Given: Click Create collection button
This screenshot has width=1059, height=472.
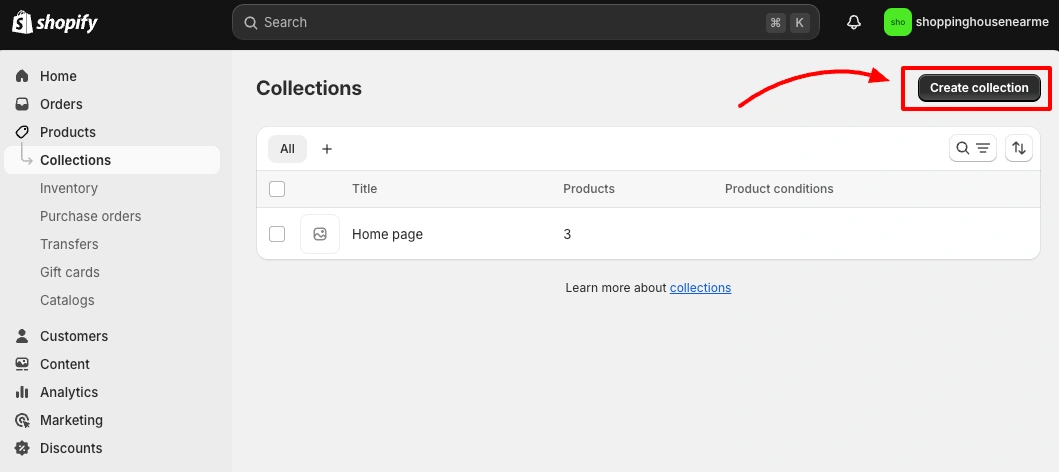Looking at the screenshot, I should tap(979, 88).
